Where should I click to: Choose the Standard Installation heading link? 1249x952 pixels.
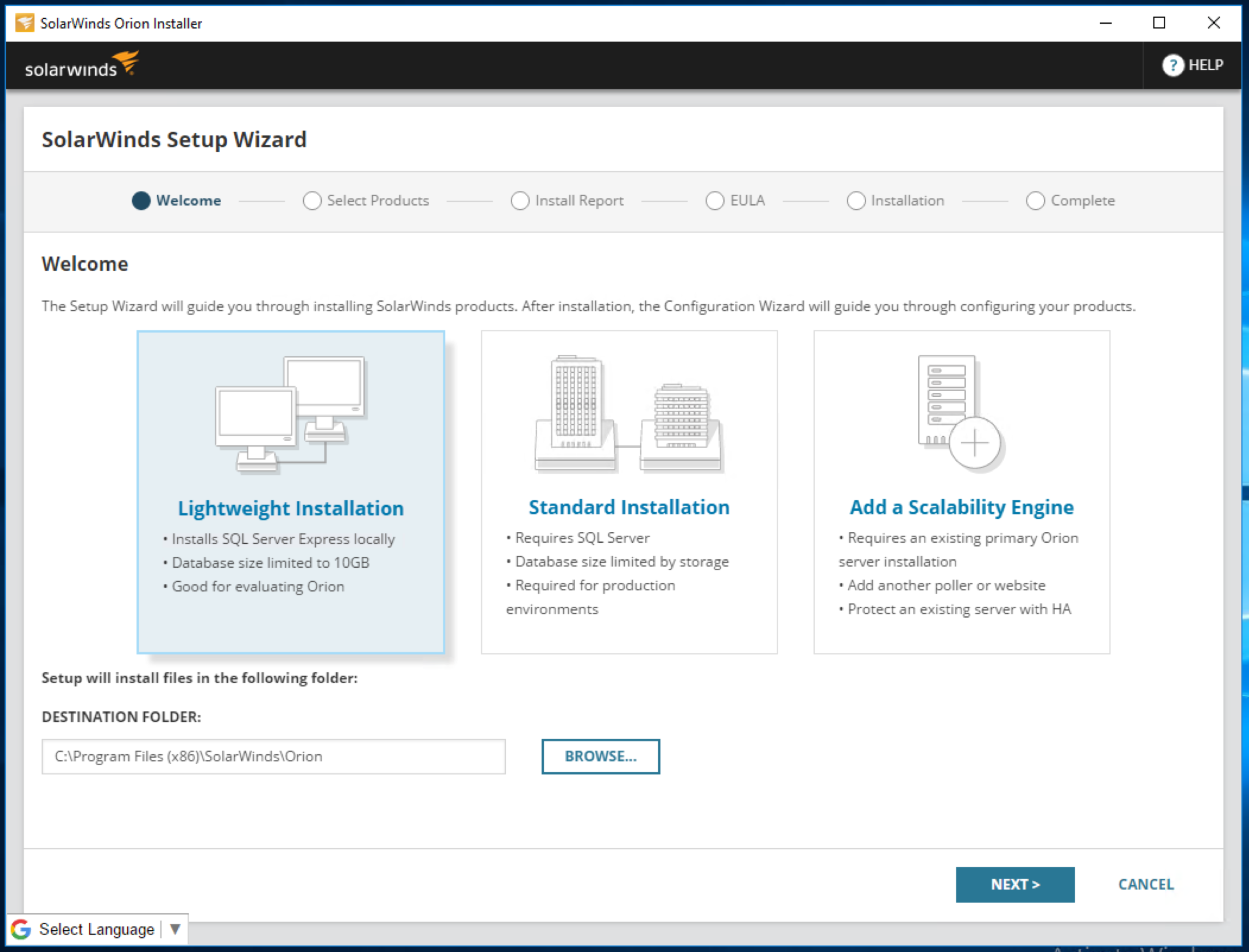629,507
